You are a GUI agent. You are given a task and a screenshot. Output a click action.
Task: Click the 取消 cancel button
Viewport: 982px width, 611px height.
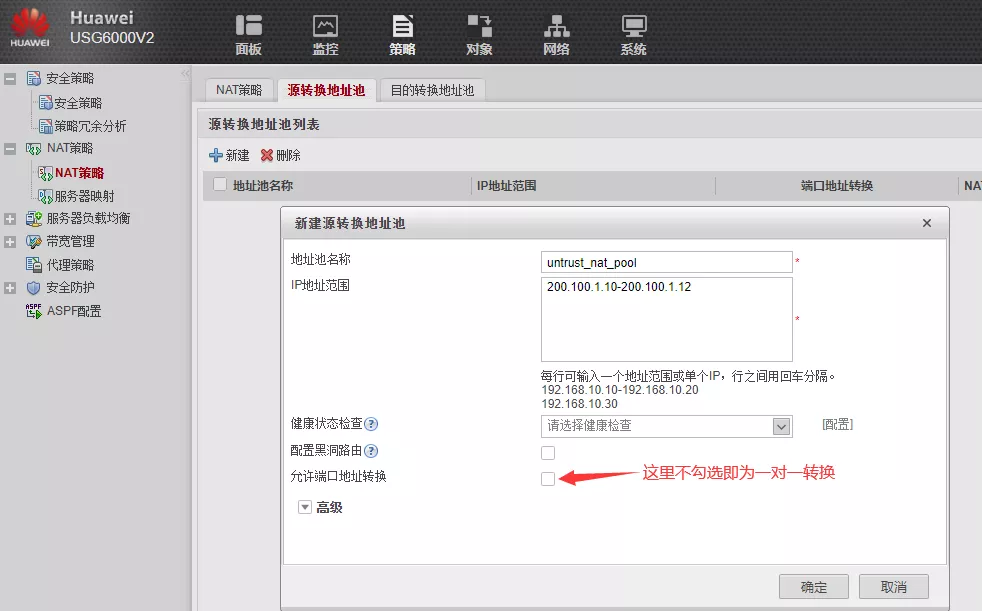coord(894,587)
